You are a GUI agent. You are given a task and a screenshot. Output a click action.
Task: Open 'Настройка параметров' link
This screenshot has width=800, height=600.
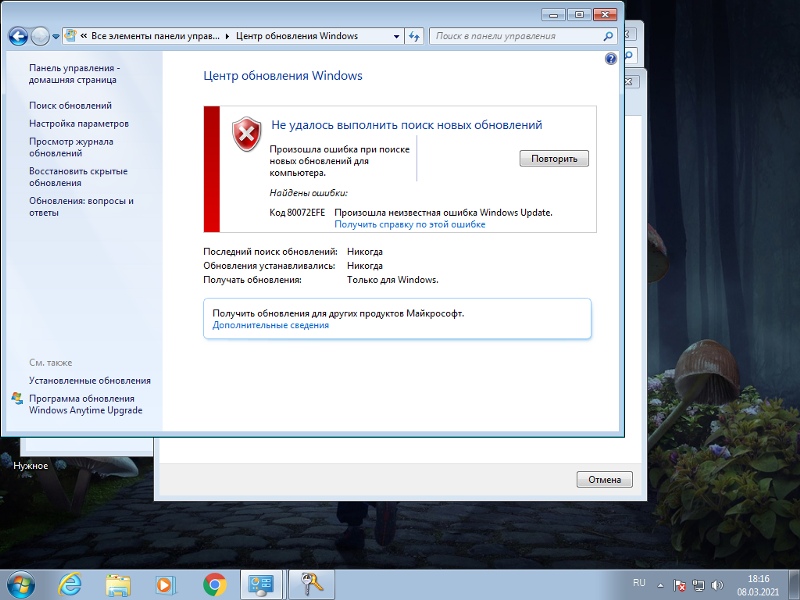79,123
